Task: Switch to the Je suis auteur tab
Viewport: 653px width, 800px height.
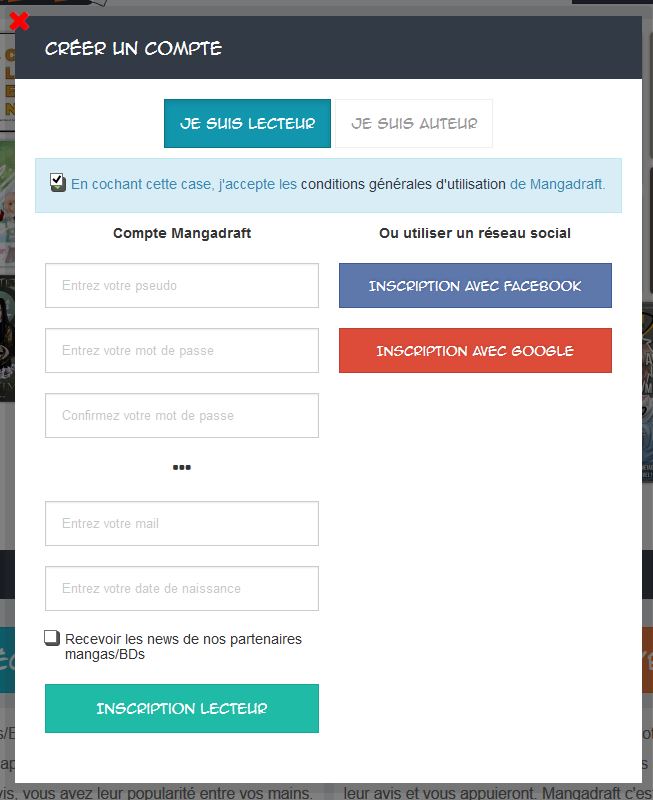Action: pos(414,123)
